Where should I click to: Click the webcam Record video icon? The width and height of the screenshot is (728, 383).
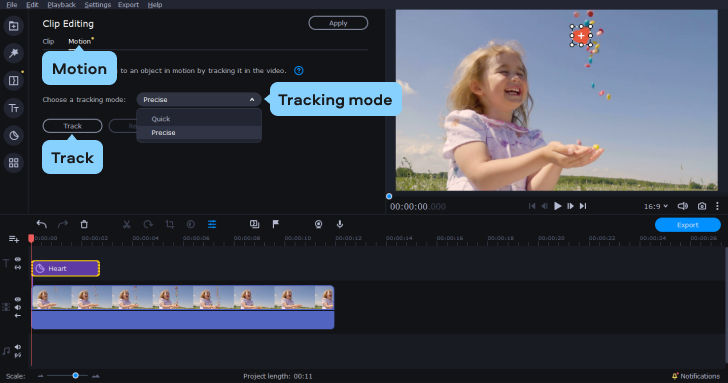pos(318,224)
